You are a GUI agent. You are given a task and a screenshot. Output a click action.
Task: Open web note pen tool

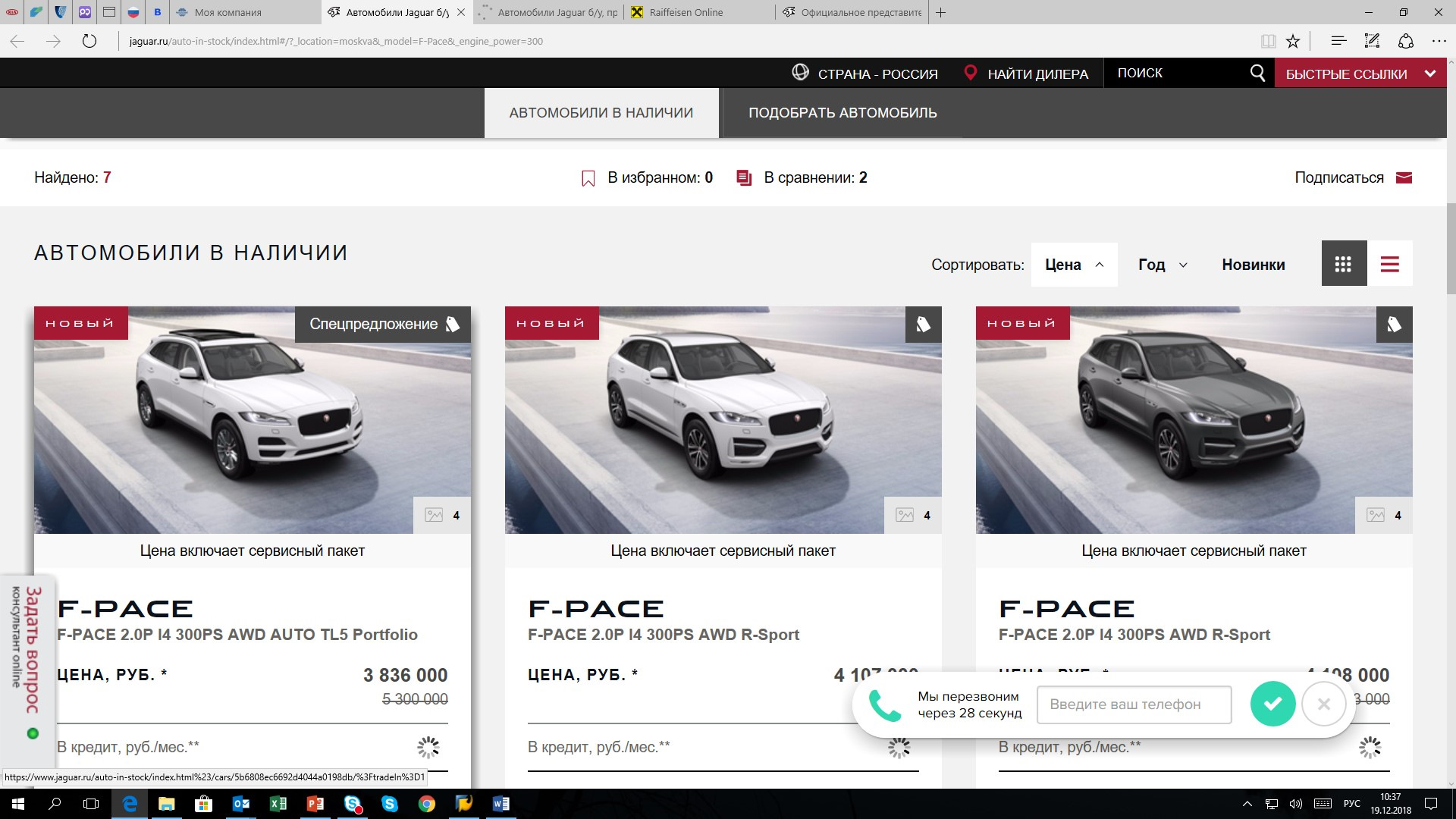(x=1372, y=41)
